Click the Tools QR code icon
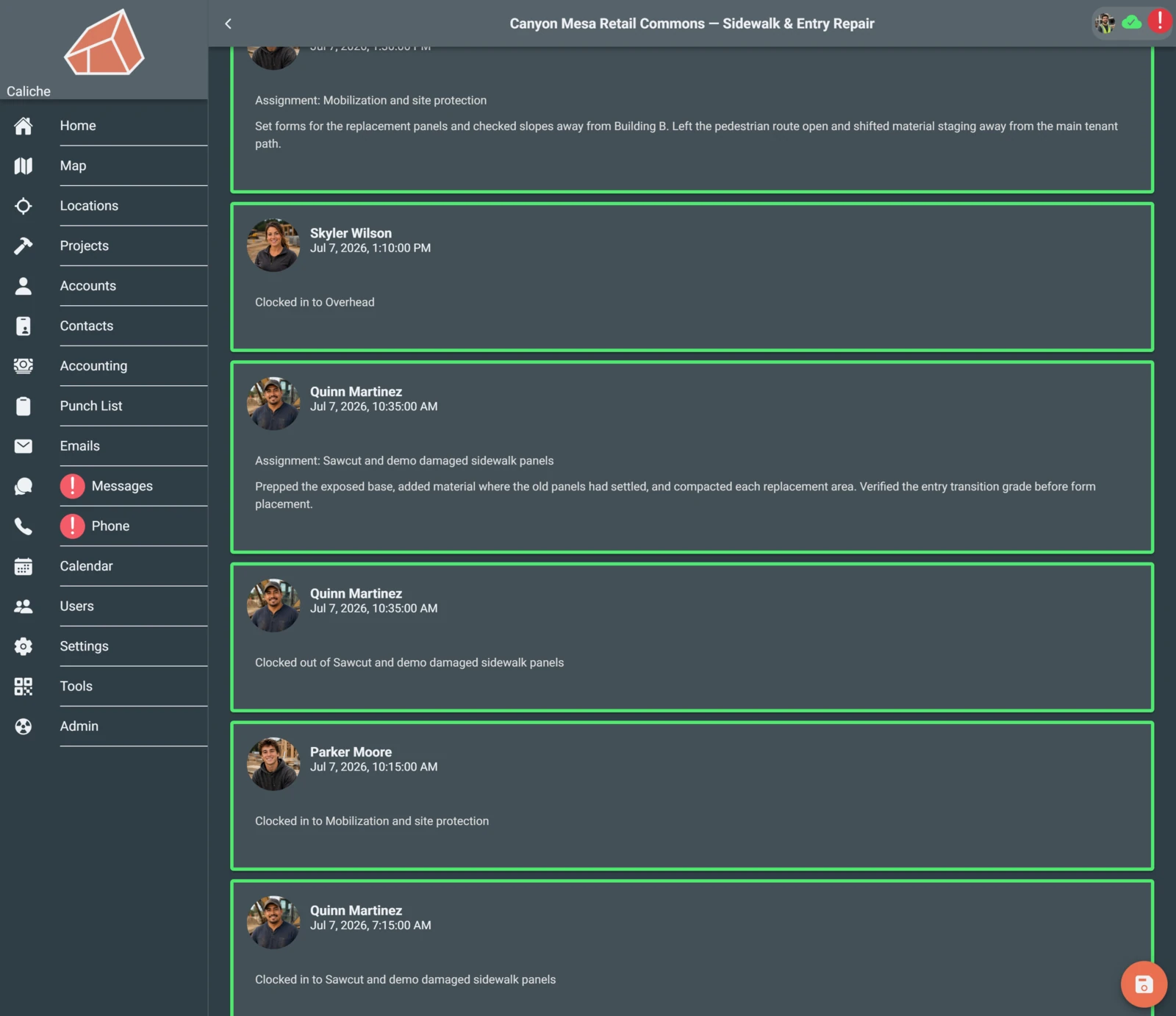The image size is (1176, 1016). click(x=24, y=687)
